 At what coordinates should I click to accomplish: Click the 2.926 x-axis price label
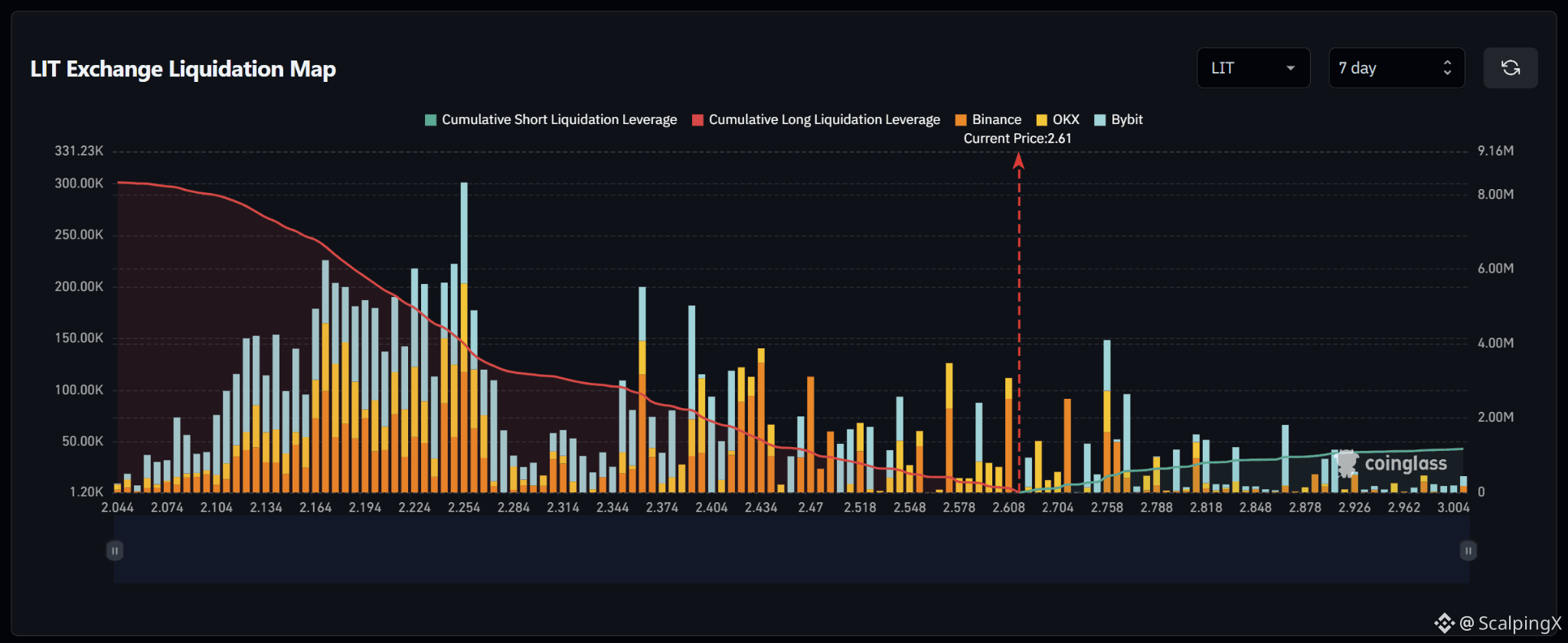(x=1354, y=508)
